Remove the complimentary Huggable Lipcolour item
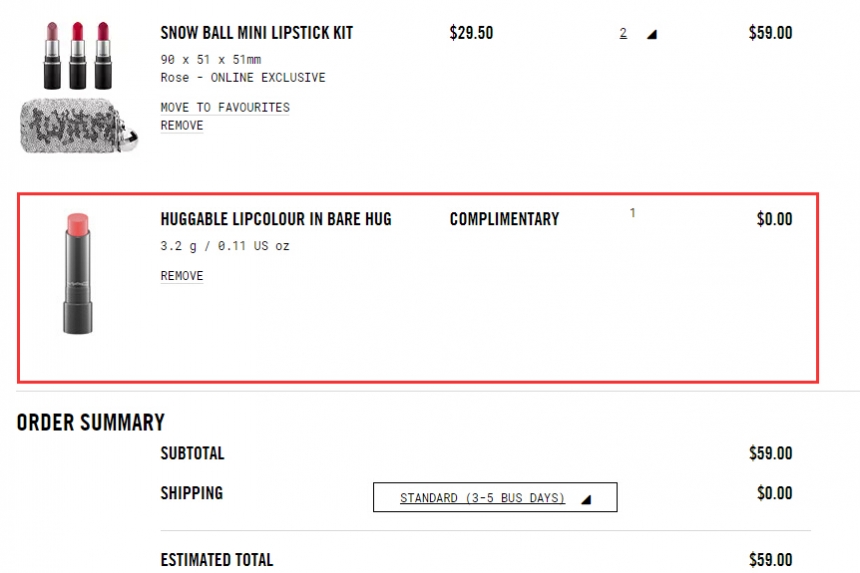This screenshot has height=573, width=860. 182,276
